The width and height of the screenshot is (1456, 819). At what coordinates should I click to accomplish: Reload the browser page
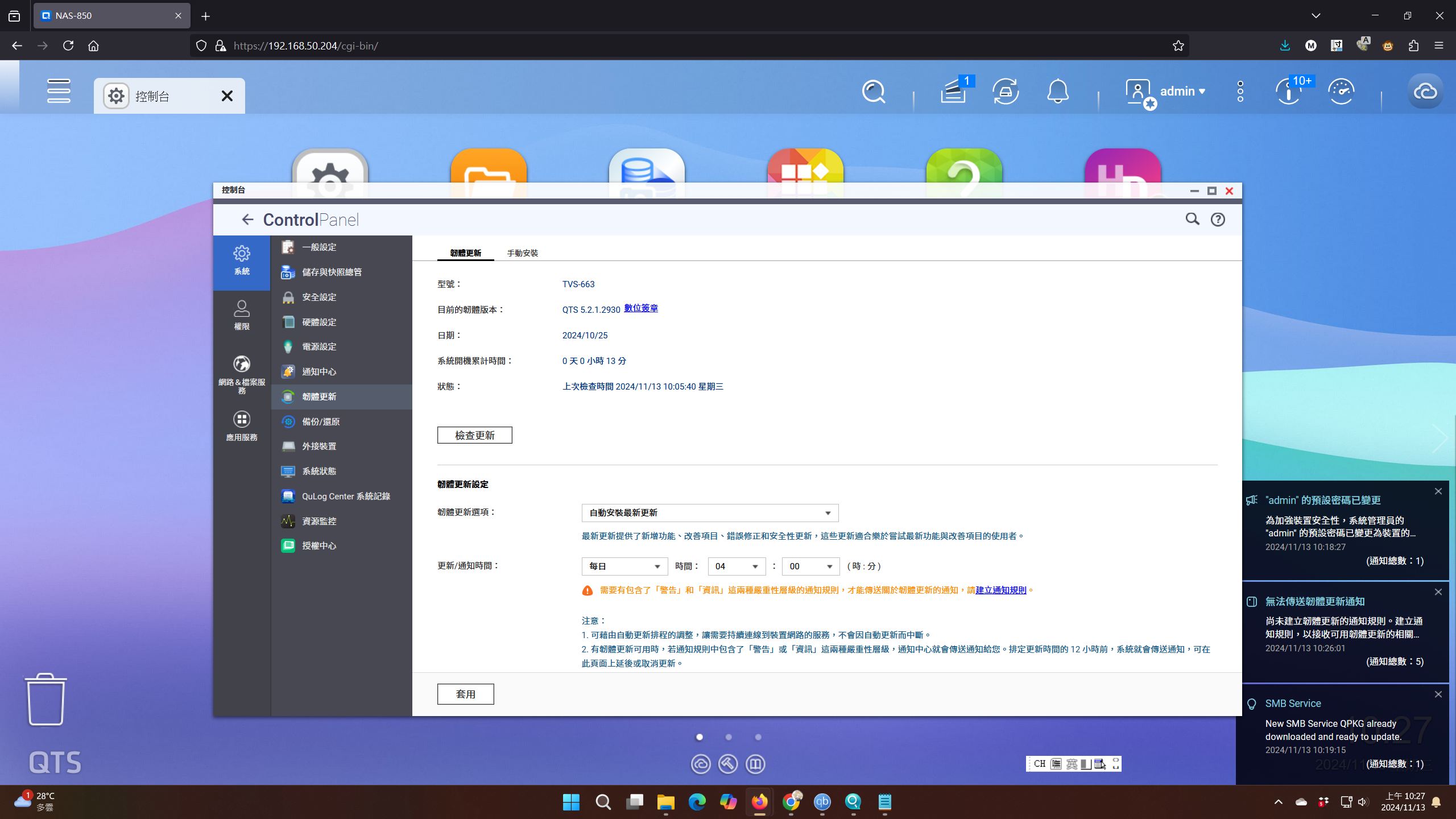[68, 45]
